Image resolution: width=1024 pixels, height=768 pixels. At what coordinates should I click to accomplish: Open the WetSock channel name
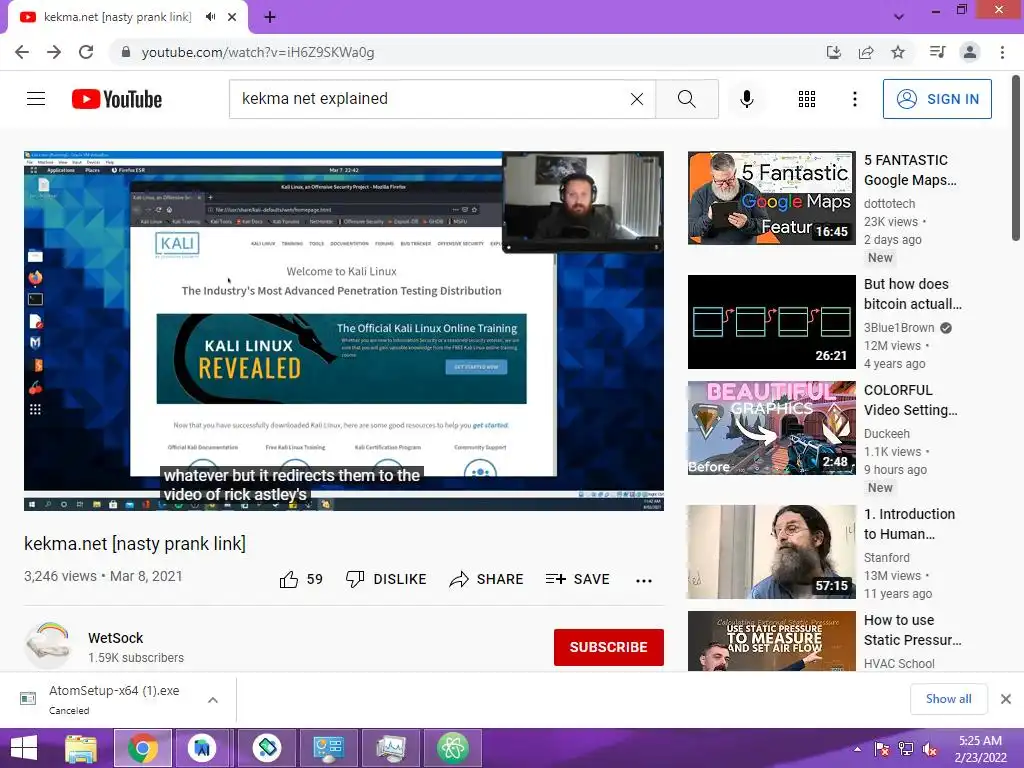click(116, 638)
